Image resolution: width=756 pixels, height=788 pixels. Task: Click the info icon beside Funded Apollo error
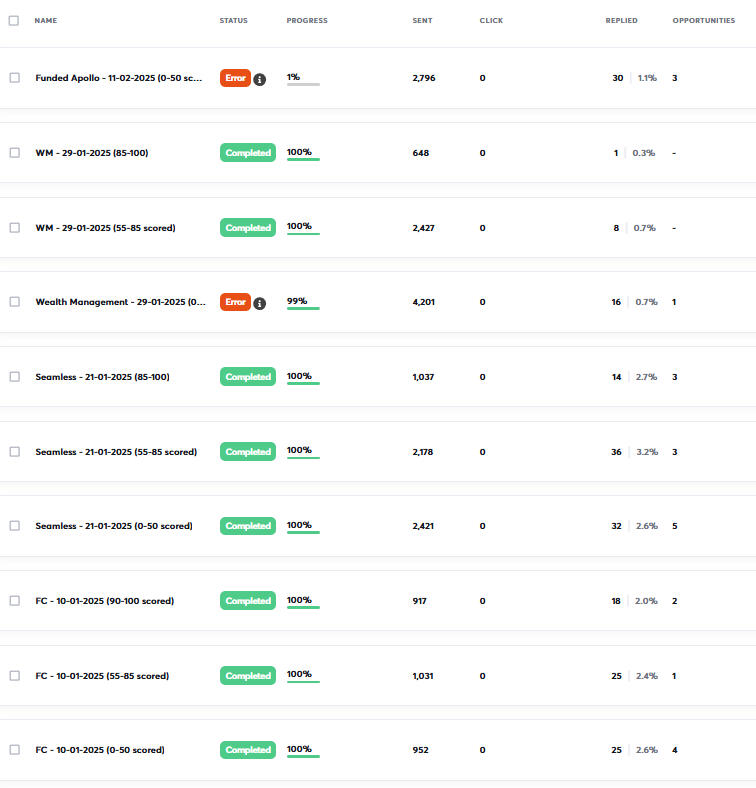pos(260,79)
